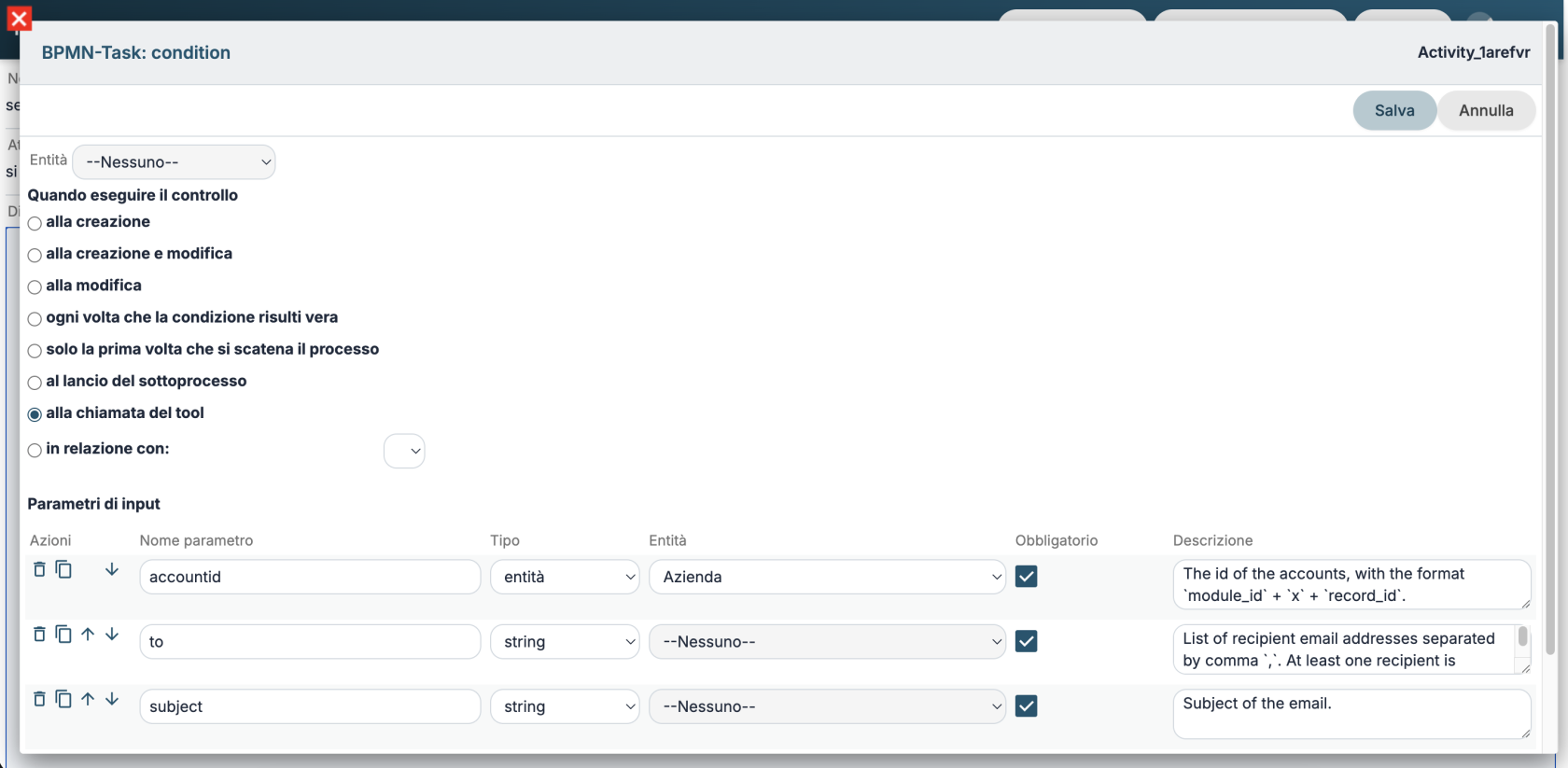This screenshot has width=1568, height=768.
Task: Move the subject parameter down
Action: tap(112, 699)
